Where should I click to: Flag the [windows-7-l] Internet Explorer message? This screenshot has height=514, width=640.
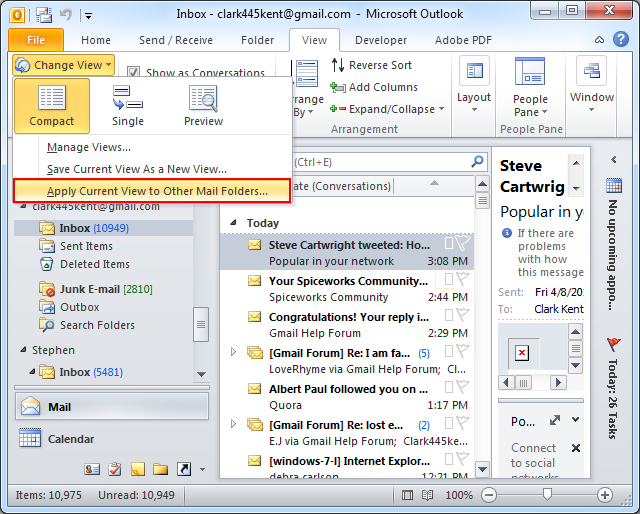462,459
